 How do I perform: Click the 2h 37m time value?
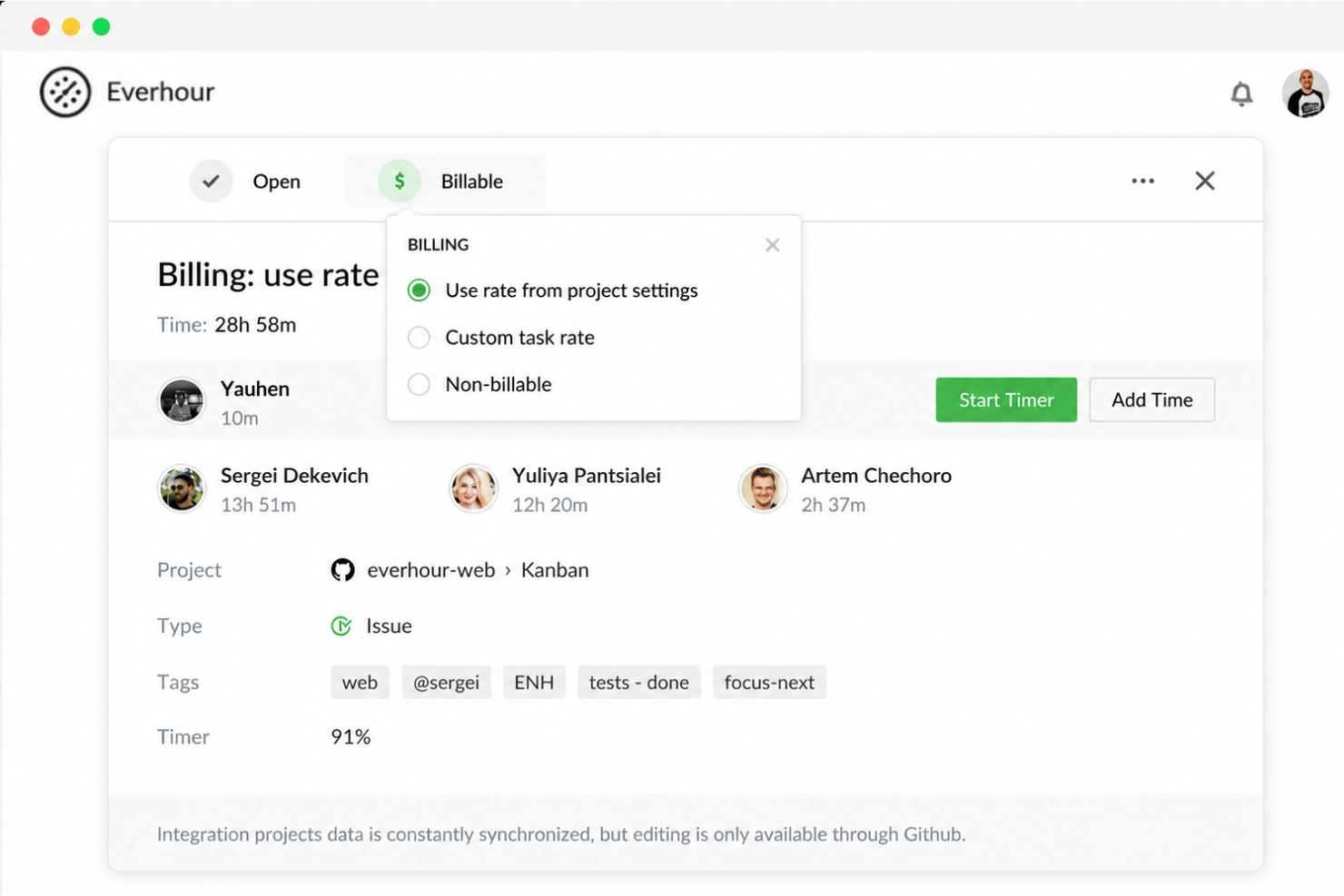coord(834,505)
